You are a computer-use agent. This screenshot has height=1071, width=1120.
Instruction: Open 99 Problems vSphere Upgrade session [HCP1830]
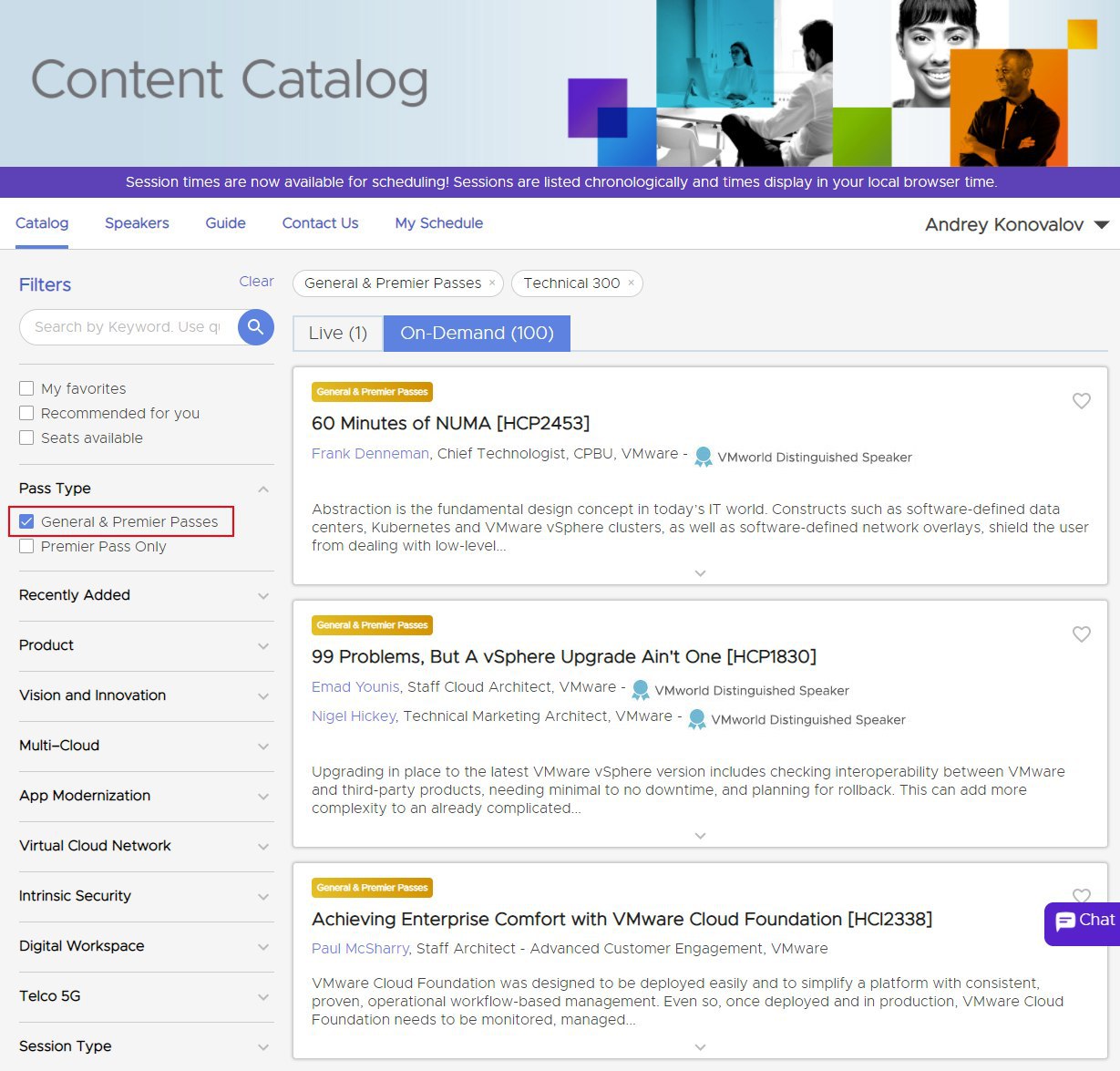[564, 656]
